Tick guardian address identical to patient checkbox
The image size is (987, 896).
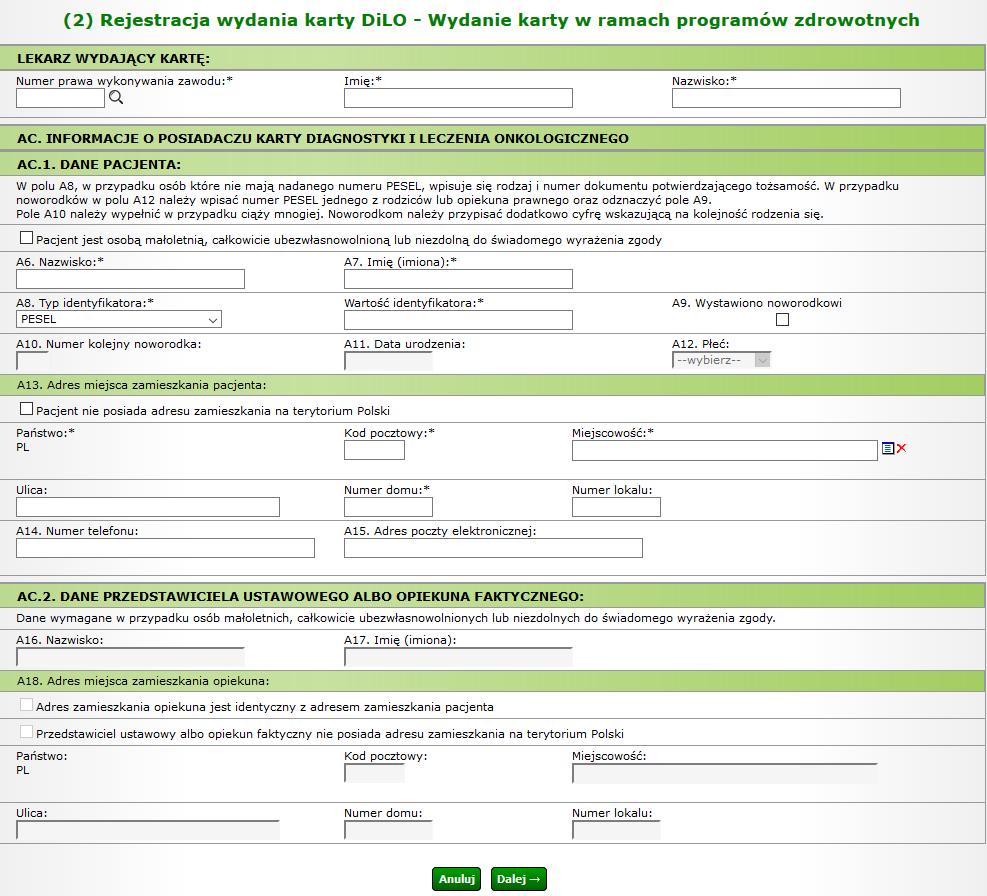click(x=26, y=705)
